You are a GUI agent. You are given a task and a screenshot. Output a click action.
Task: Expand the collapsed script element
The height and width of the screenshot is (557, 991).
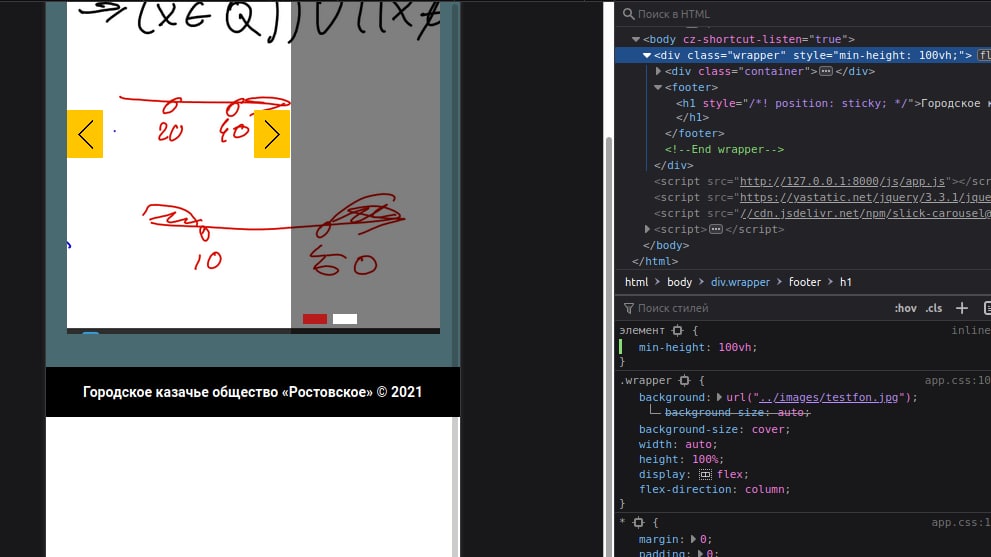(x=647, y=230)
